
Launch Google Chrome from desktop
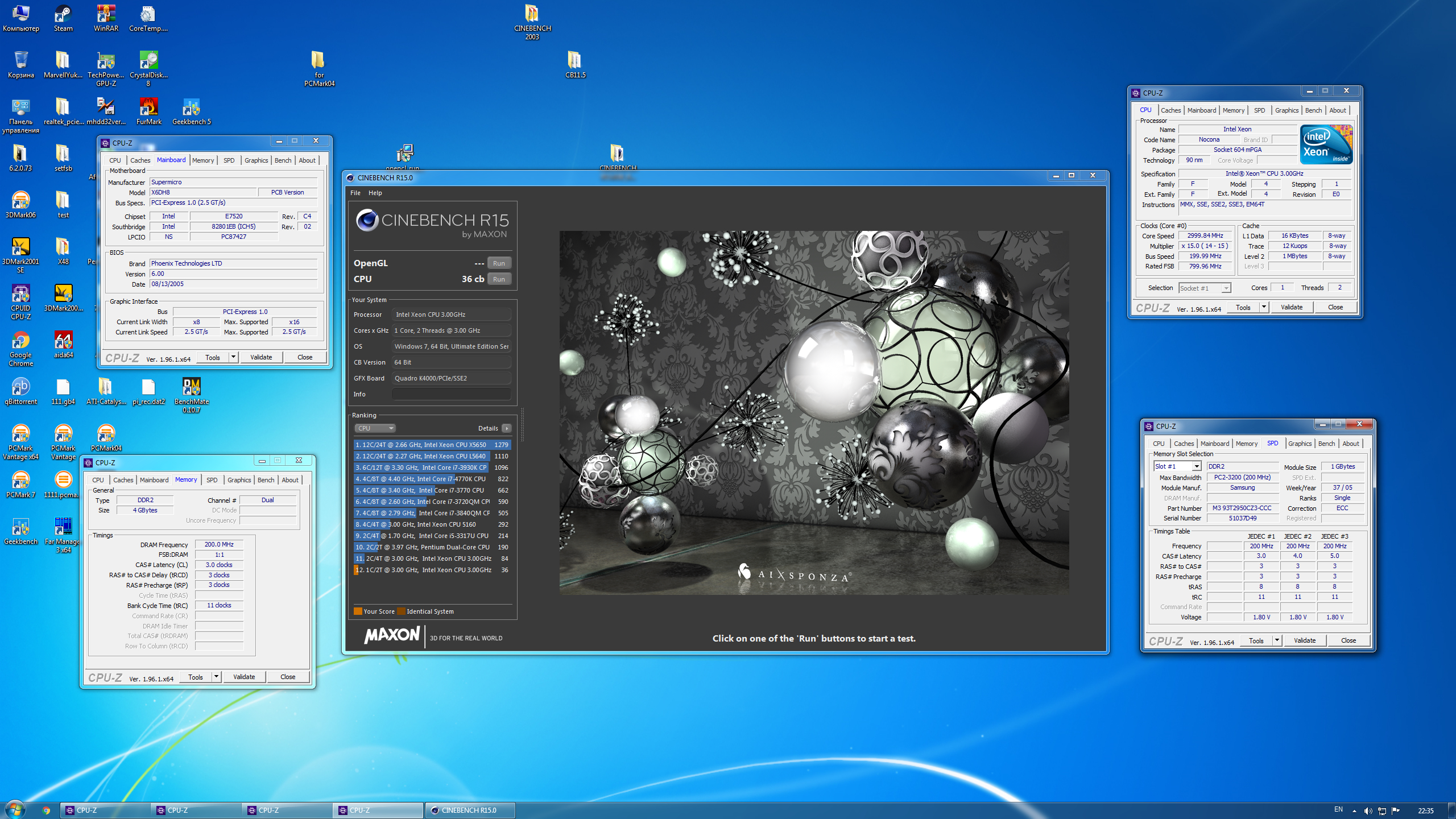pyautogui.click(x=20, y=349)
